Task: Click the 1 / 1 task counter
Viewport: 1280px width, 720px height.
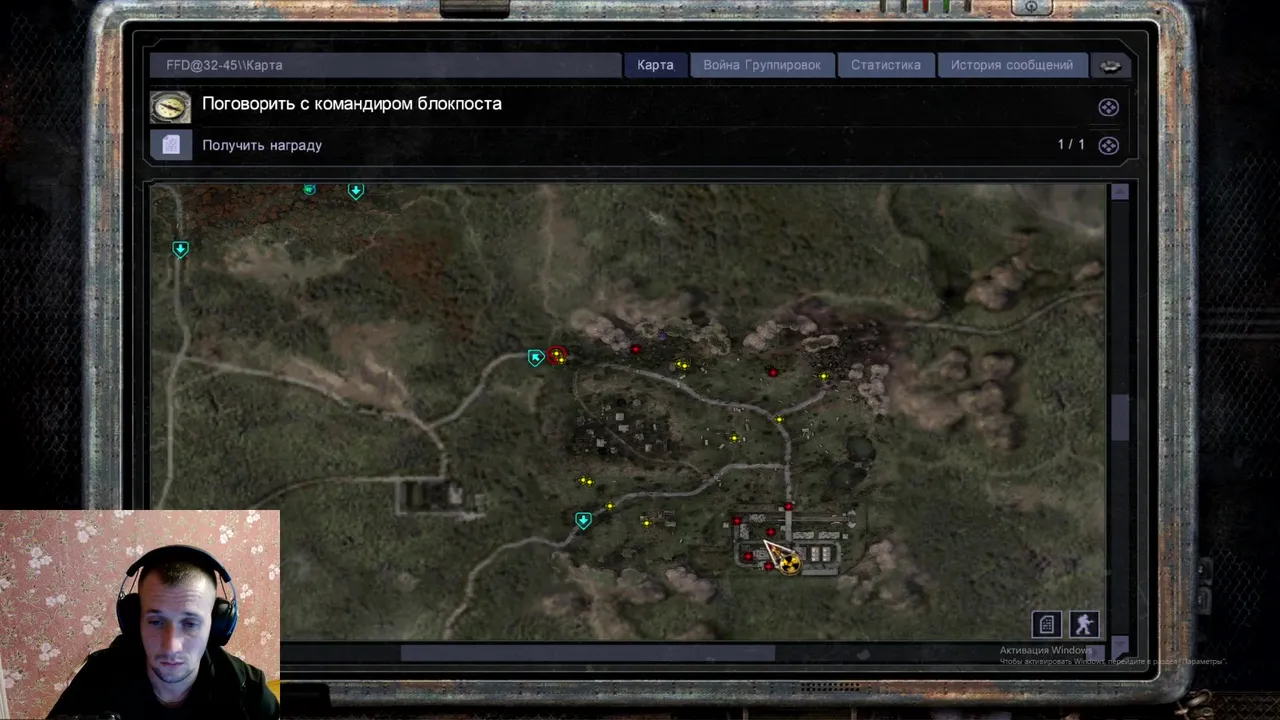Action: pyautogui.click(x=1071, y=145)
